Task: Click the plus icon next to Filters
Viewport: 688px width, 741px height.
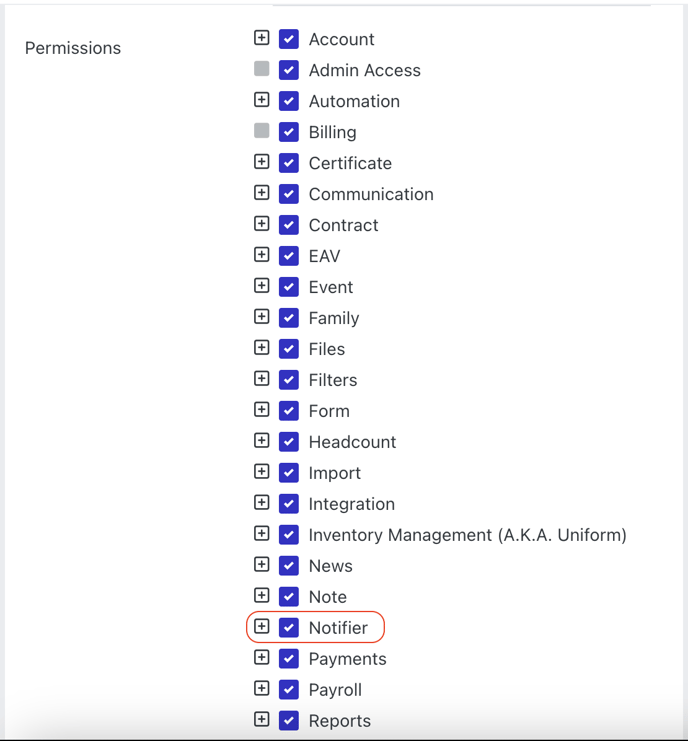Action: pos(261,379)
